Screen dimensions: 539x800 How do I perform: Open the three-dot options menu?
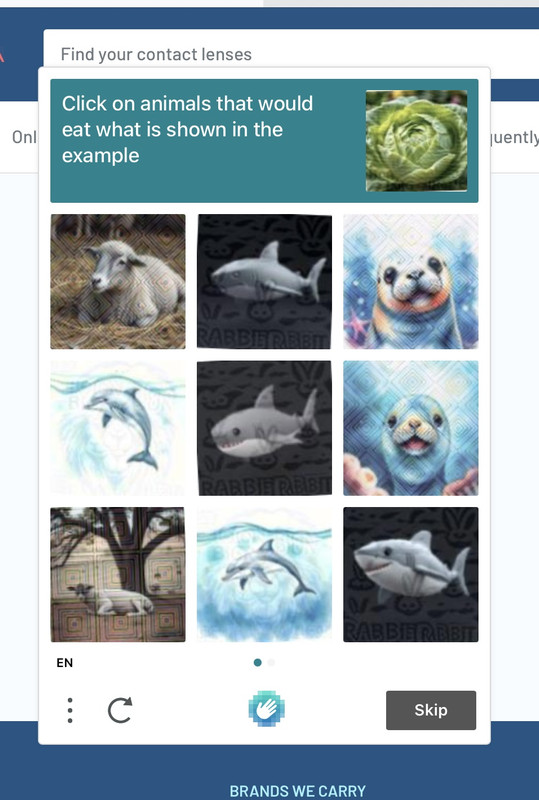click(x=70, y=710)
